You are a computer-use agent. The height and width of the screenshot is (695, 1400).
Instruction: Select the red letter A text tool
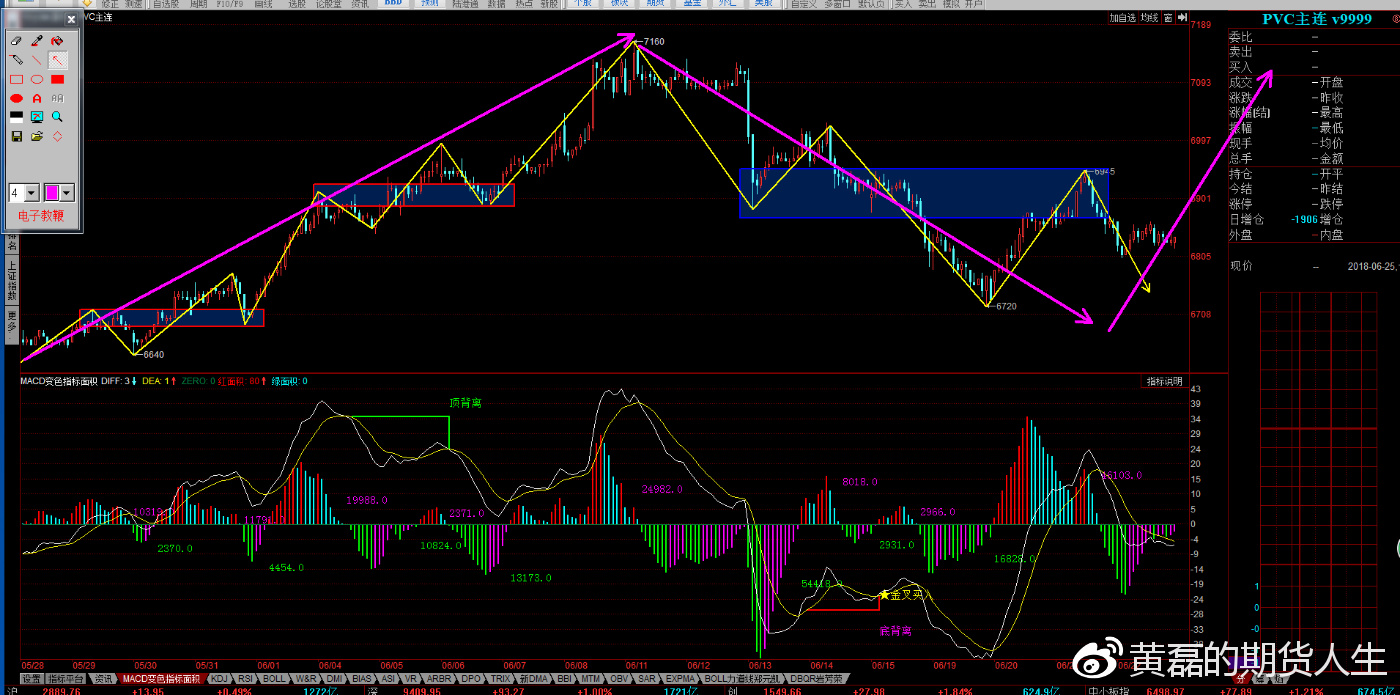37,98
